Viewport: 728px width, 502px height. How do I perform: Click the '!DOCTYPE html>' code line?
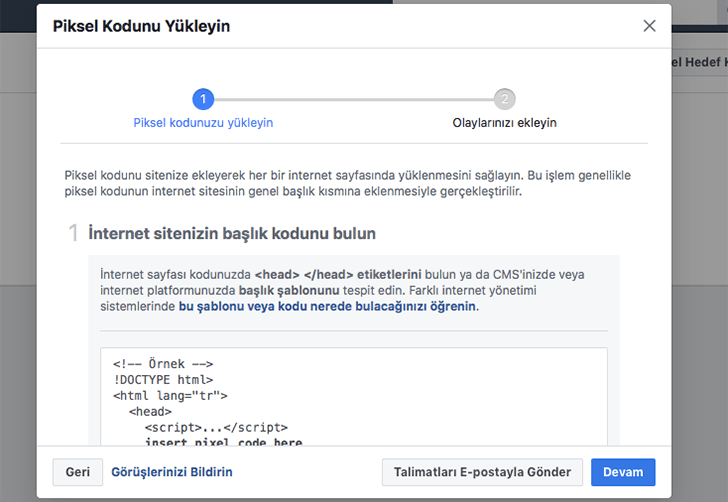pos(163,380)
